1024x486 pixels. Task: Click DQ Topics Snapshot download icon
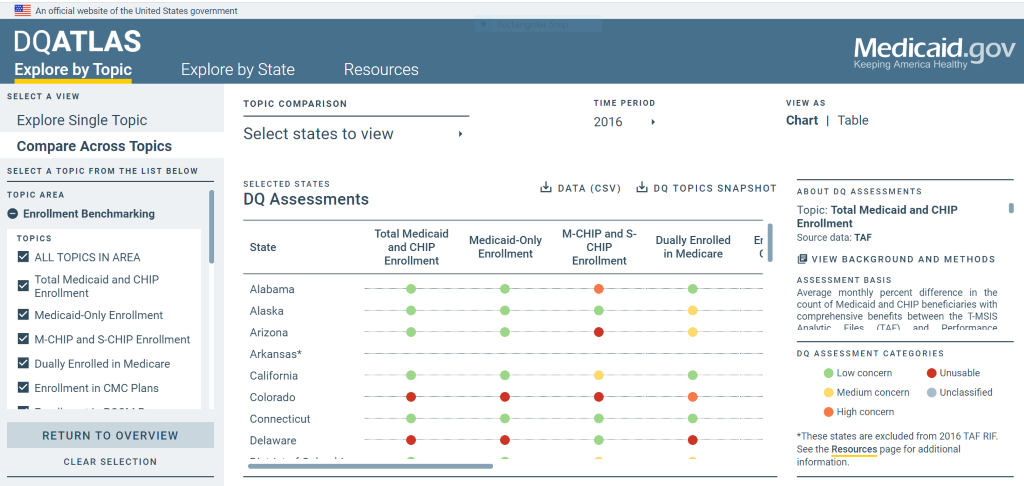pyautogui.click(x=641, y=188)
